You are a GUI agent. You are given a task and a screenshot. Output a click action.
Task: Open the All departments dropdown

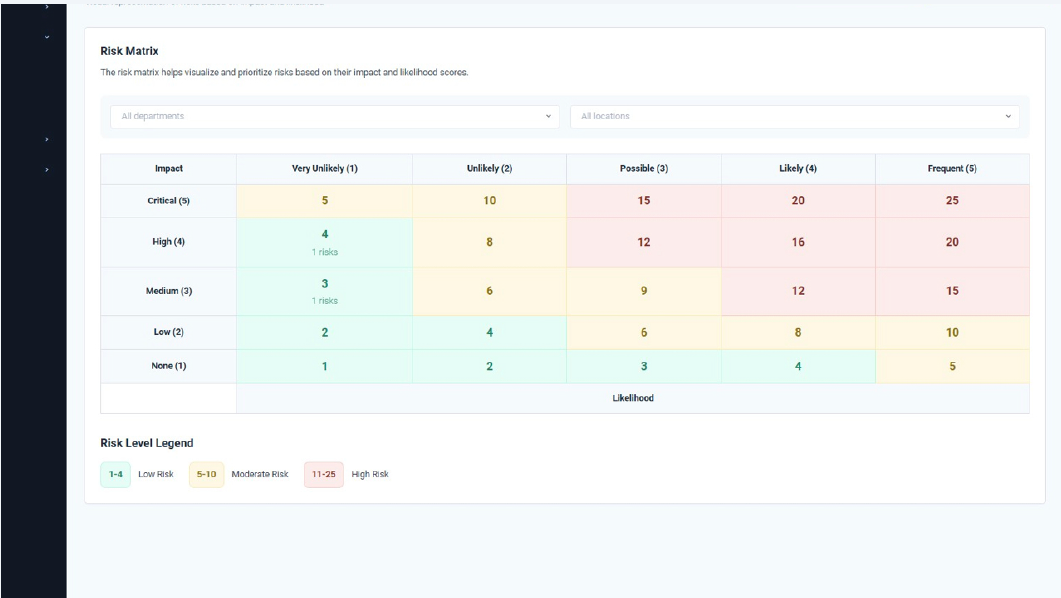[x=335, y=116]
